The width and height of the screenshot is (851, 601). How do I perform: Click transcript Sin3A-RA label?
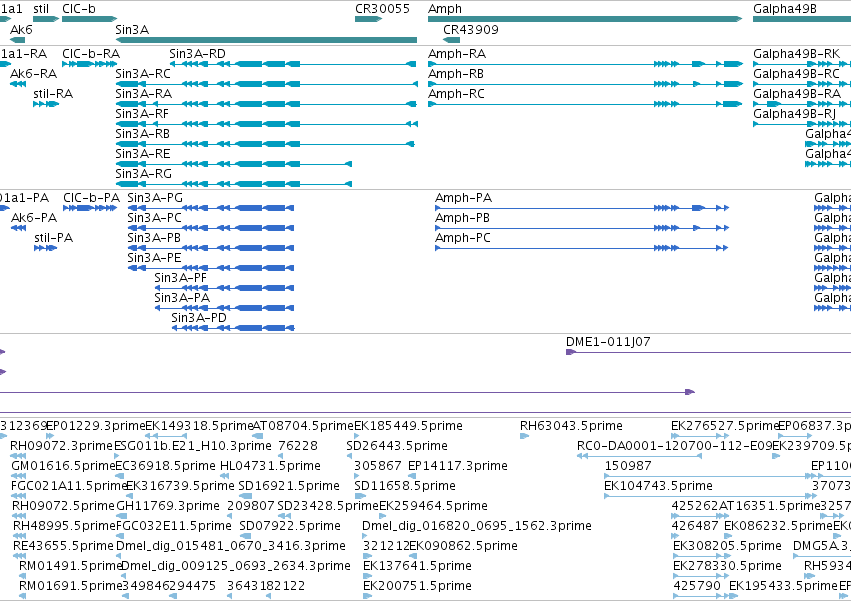click(x=143, y=94)
